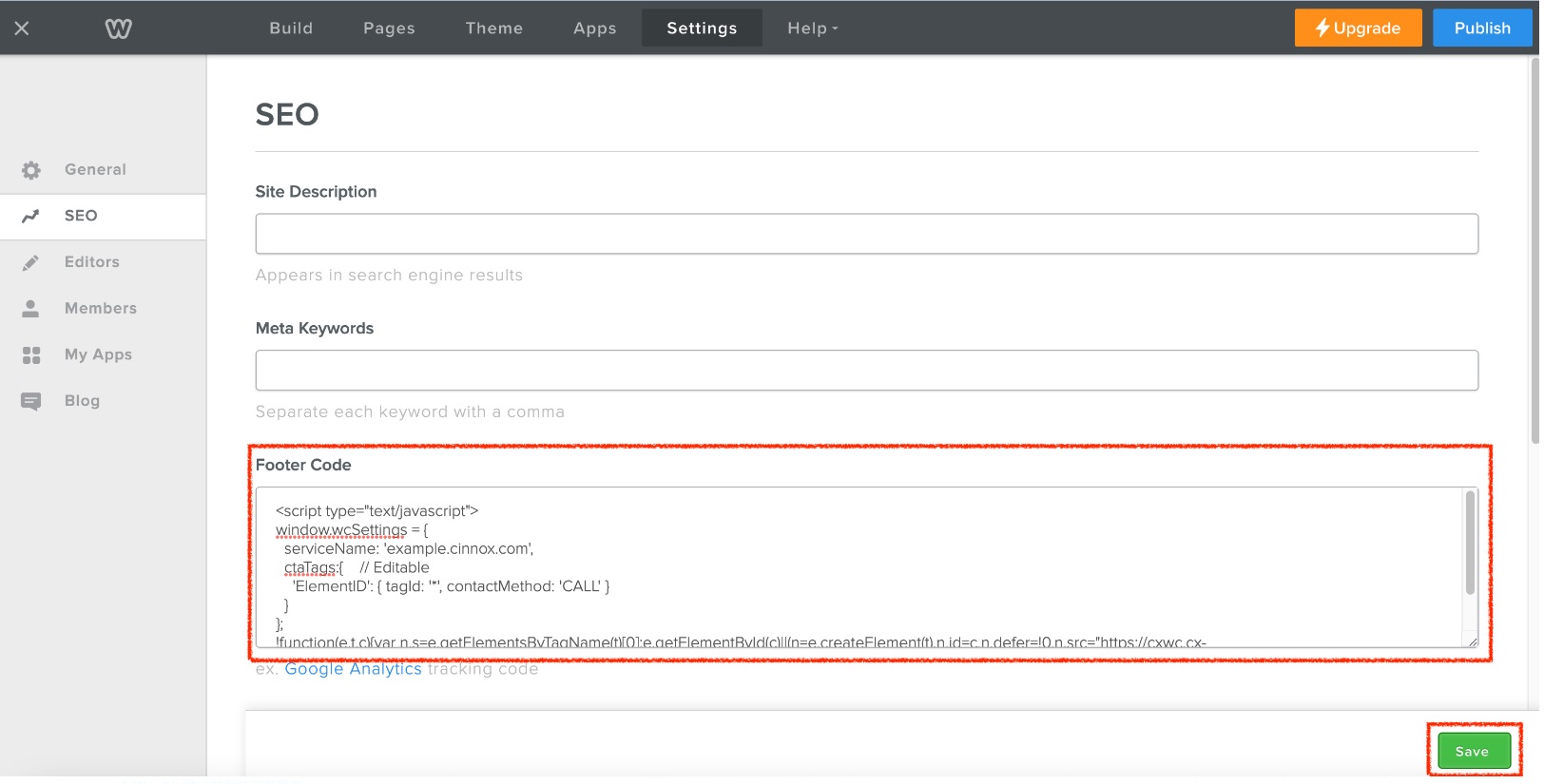
Task: Click the ElementID code line
Action: point(452,586)
